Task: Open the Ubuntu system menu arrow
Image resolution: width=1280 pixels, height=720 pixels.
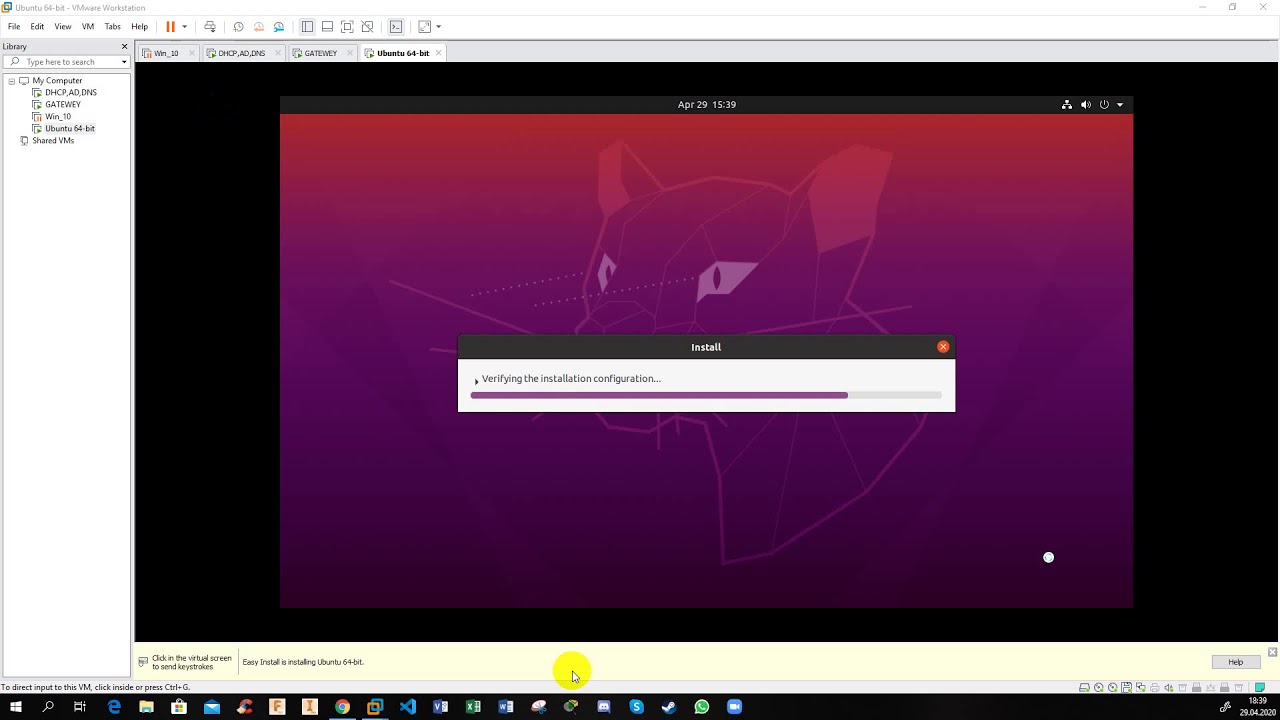Action: tap(1120, 104)
